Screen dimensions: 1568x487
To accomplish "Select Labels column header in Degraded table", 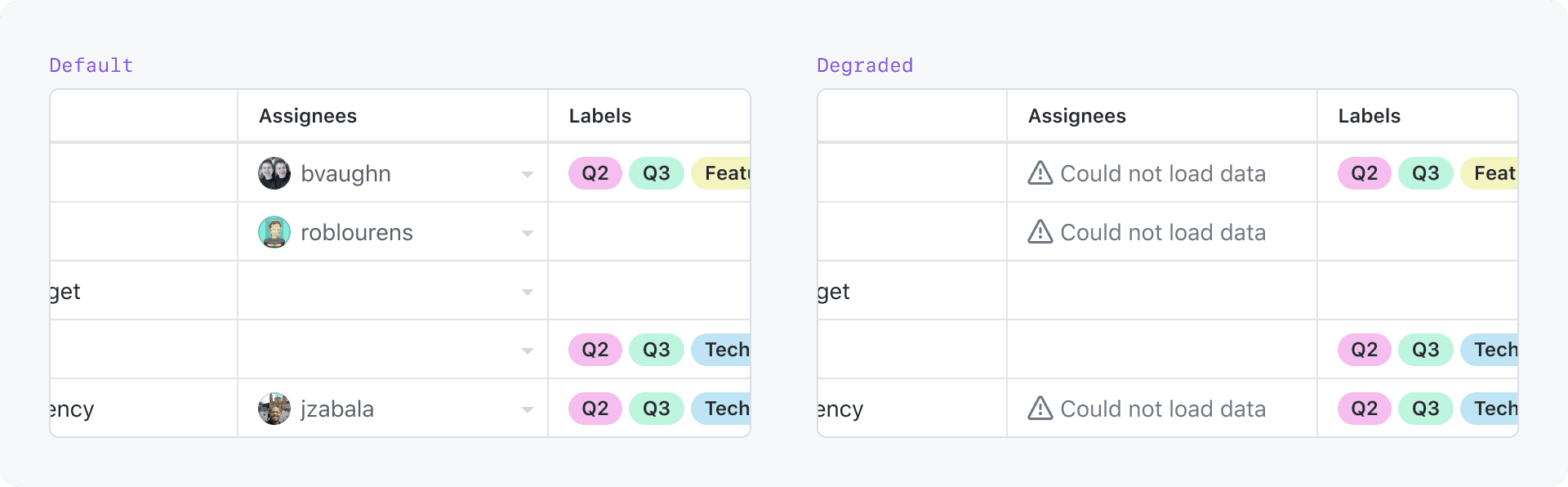I will pos(1369,116).
